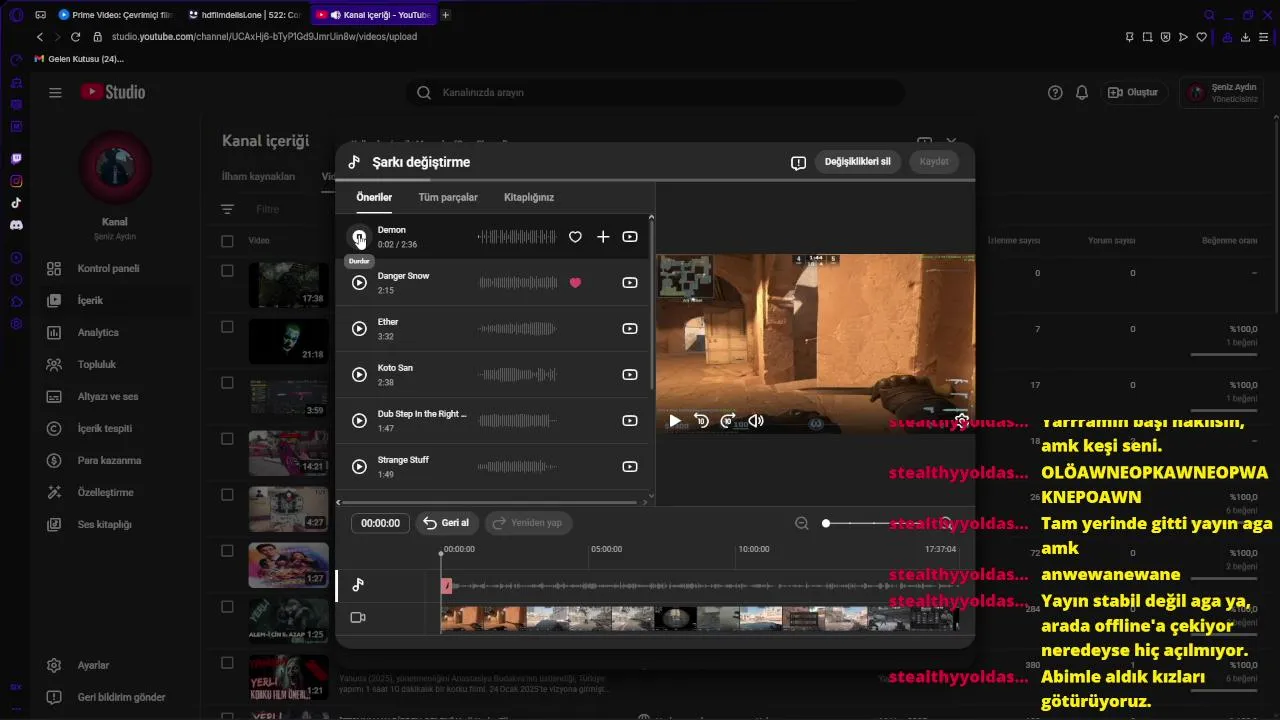Open YouTube link for Strange Stuff track
Image resolution: width=1280 pixels, height=720 pixels.
point(630,467)
